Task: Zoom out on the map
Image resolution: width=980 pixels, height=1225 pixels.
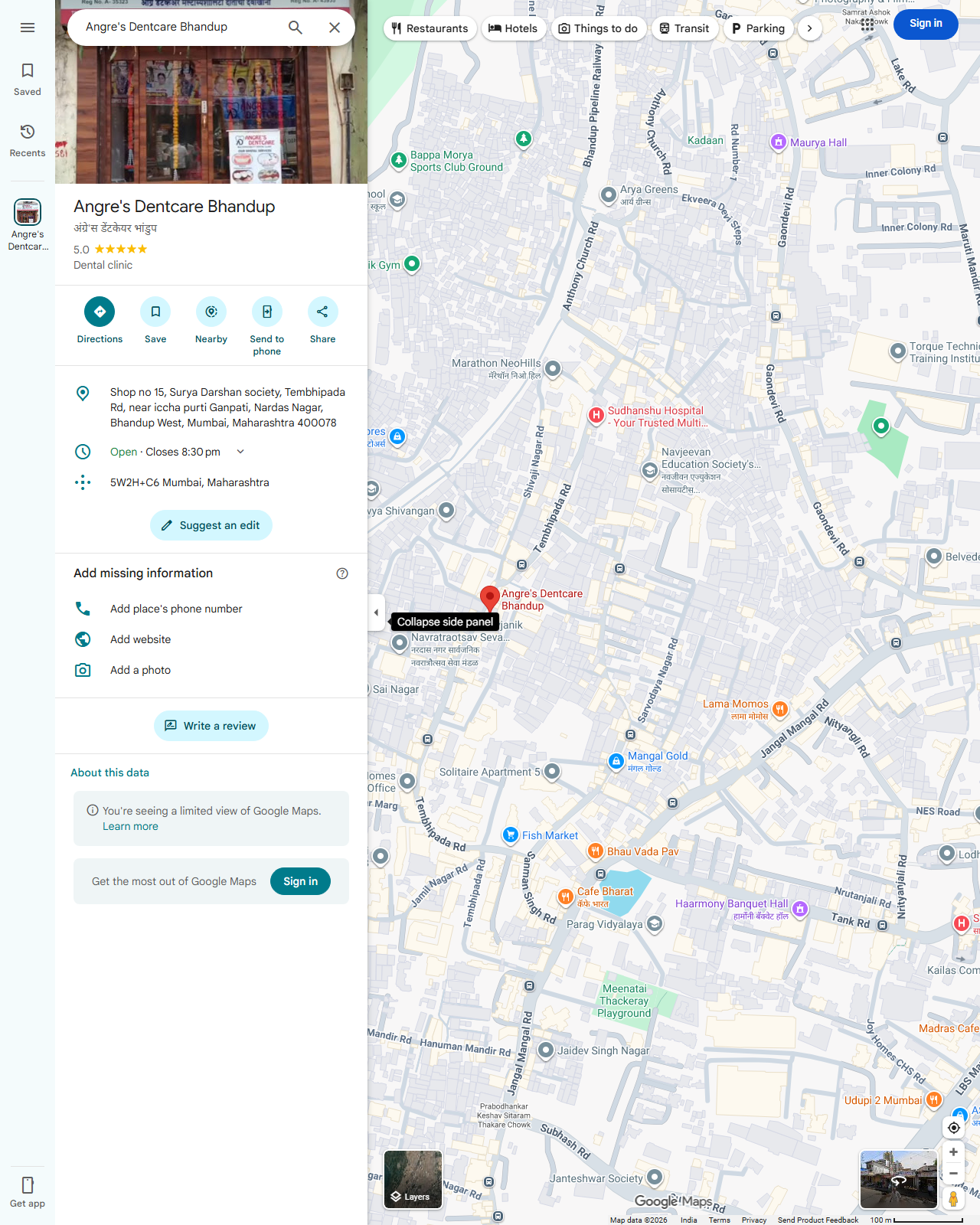Action: click(x=953, y=1173)
